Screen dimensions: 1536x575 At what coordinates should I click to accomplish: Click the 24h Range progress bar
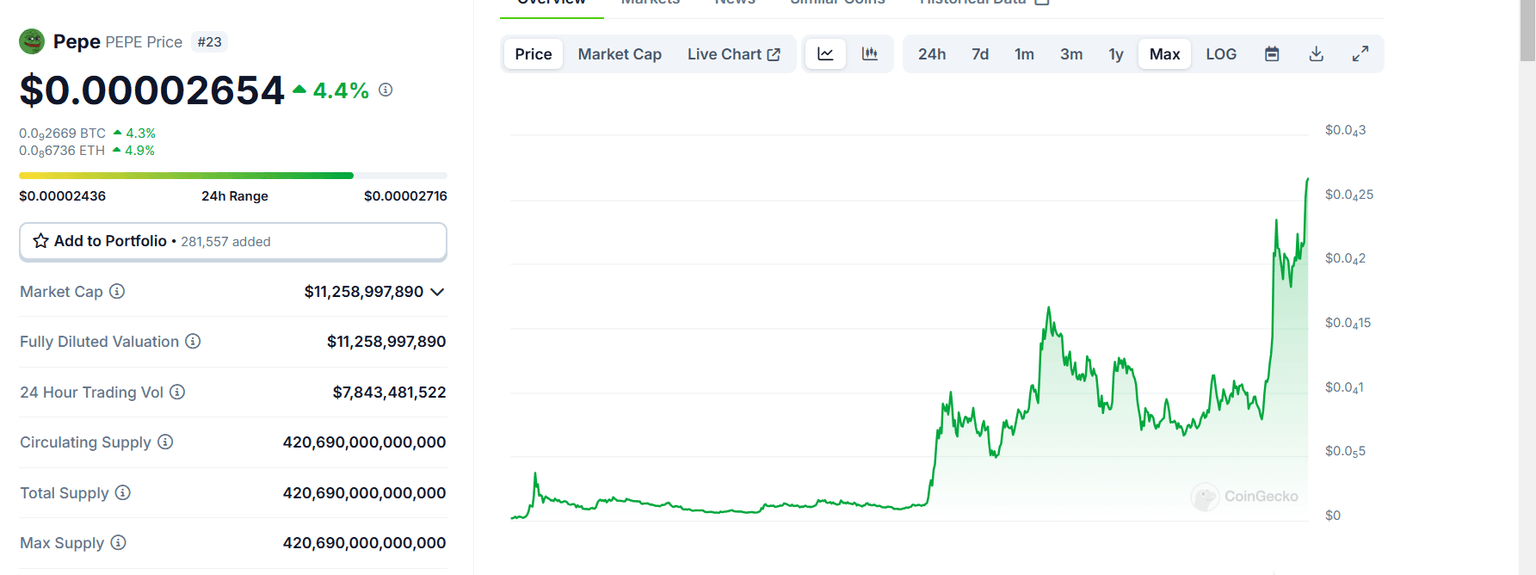tap(233, 176)
